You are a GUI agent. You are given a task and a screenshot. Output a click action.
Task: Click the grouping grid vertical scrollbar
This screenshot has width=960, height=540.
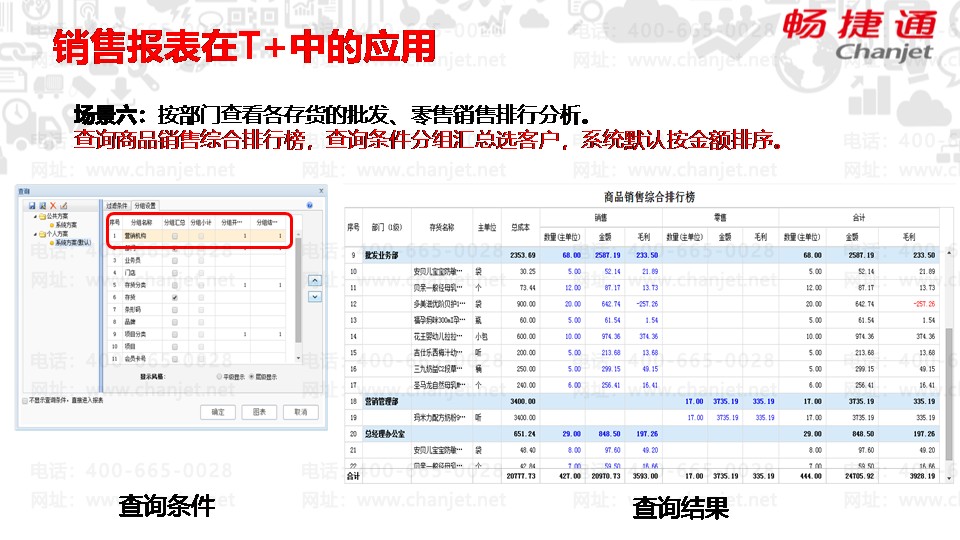pos(298,291)
